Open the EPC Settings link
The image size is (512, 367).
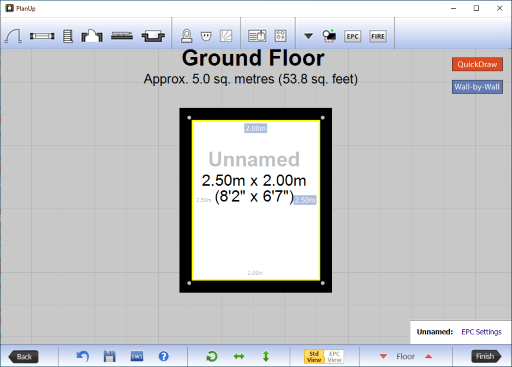click(x=481, y=332)
